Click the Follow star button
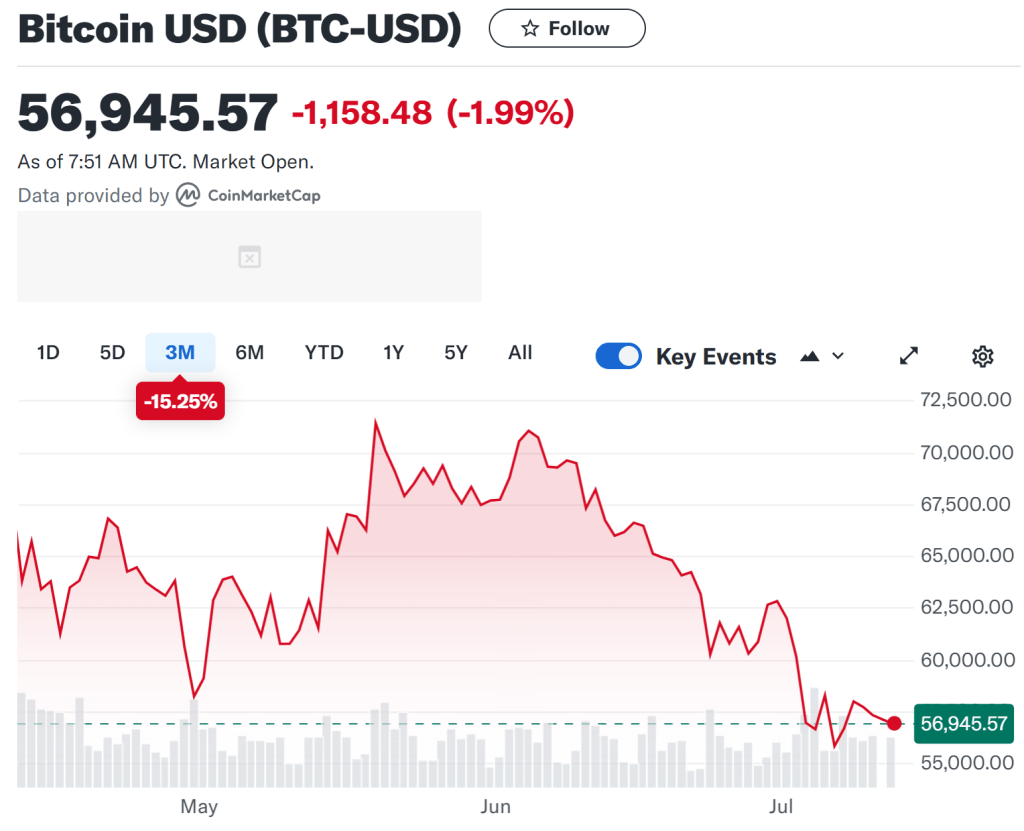Image resolution: width=1024 pixels, height=831 pixels. coord(566,29)
